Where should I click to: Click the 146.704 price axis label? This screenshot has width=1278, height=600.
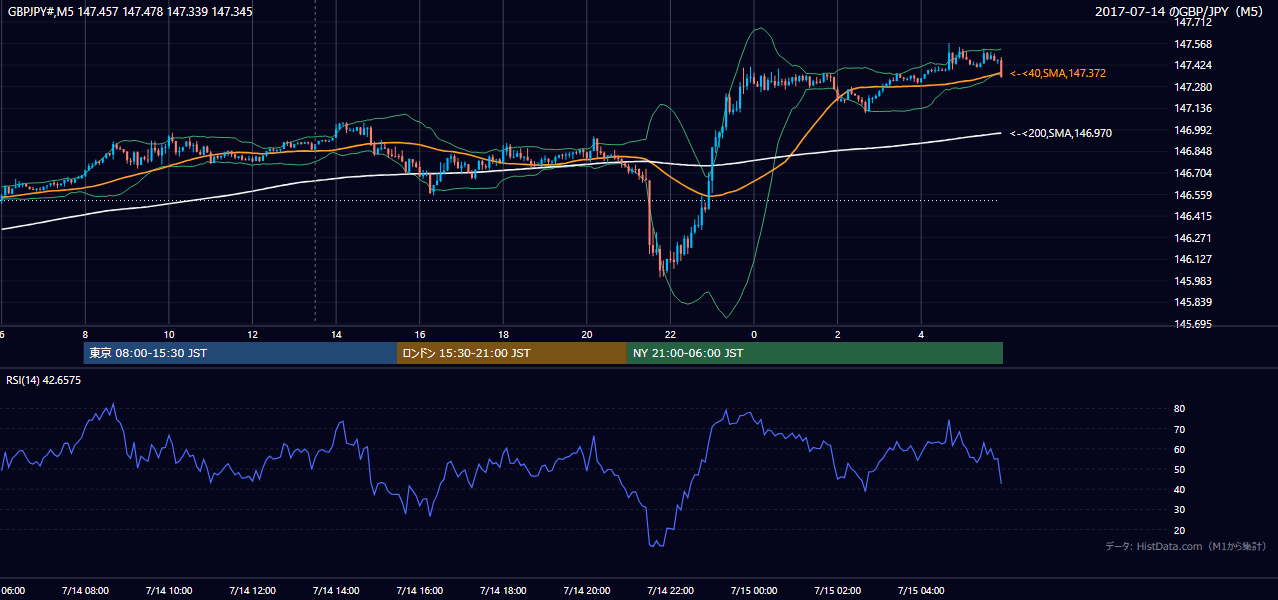click(1192, 173)
